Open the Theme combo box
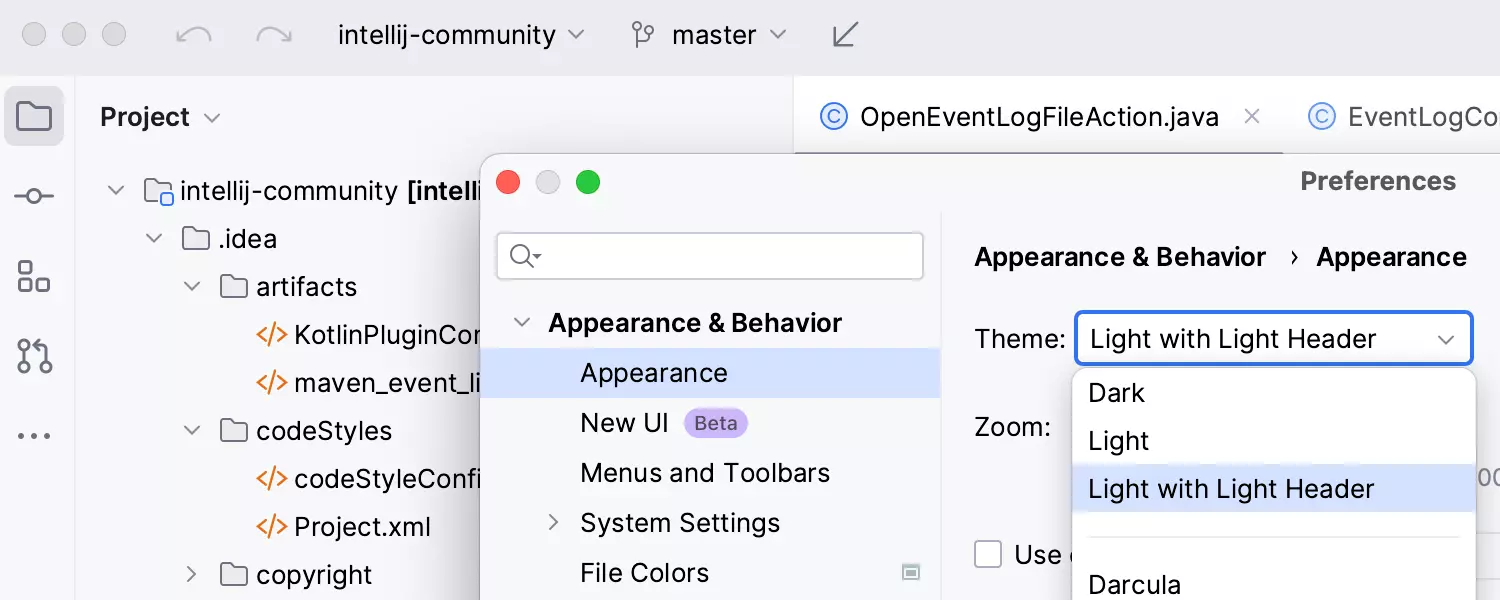Viewport: 1500px width, 600px height. (1272, 339)
